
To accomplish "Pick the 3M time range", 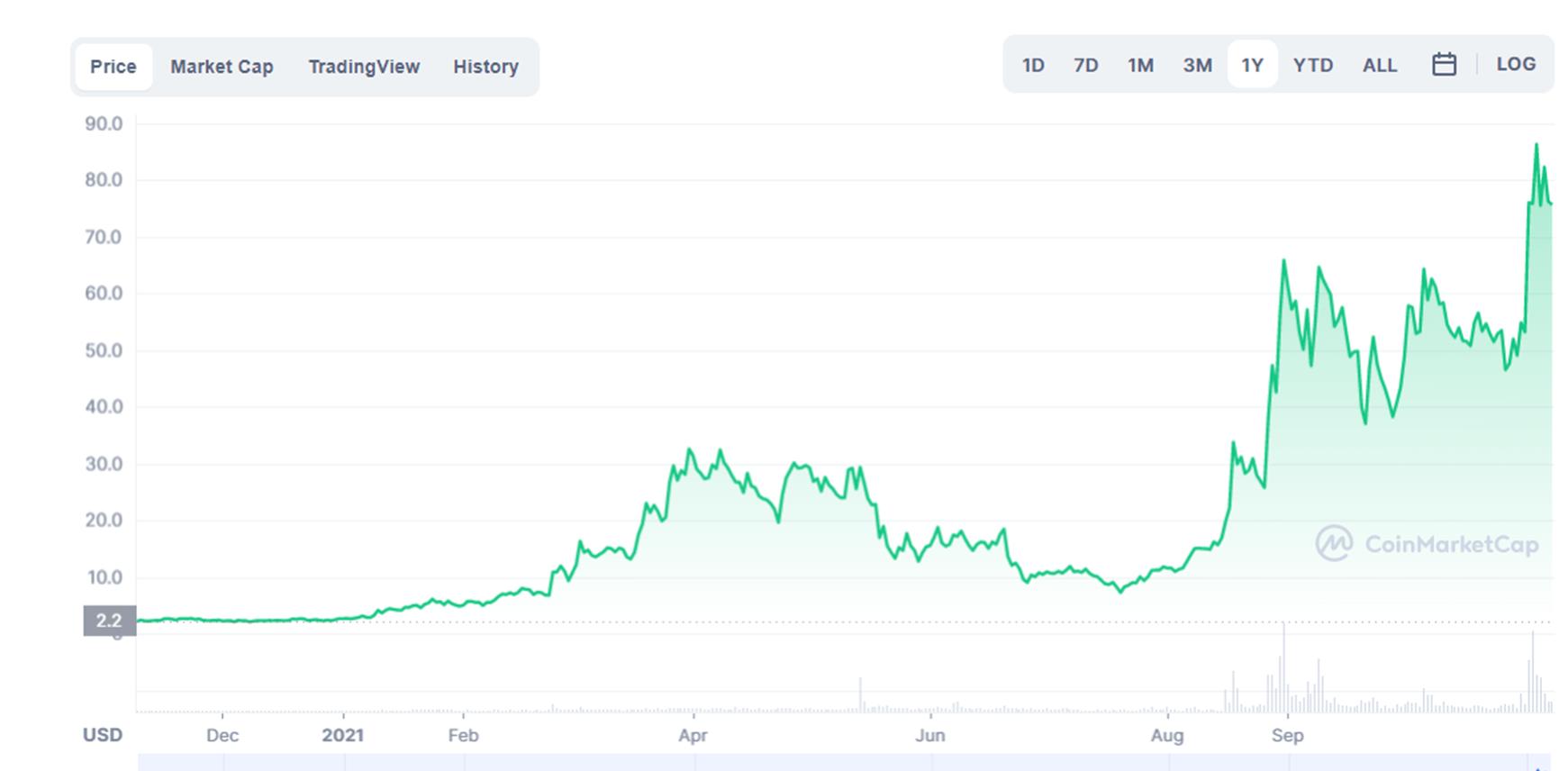I will pyautogui.click(x=1197, y=65).
